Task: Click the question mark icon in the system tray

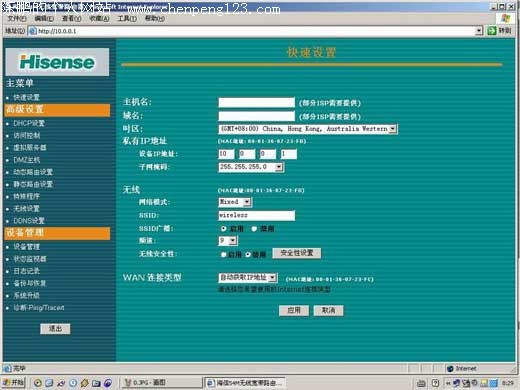Action: pos(435,383)
